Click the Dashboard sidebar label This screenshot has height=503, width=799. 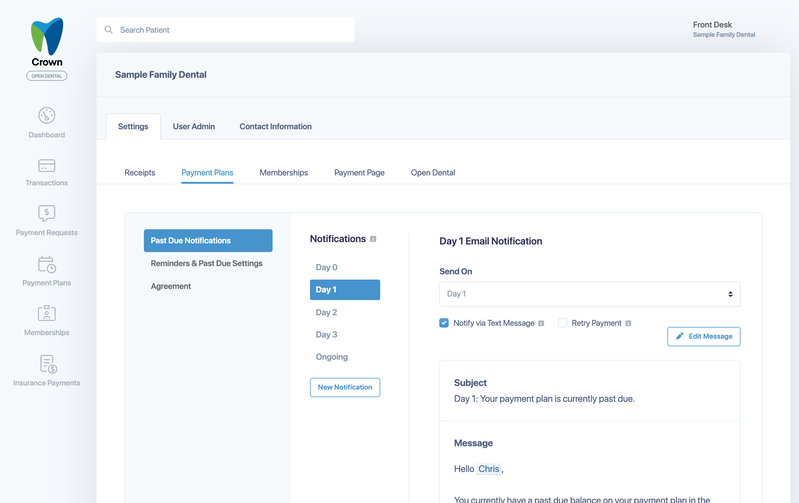(x=46, y=135)
